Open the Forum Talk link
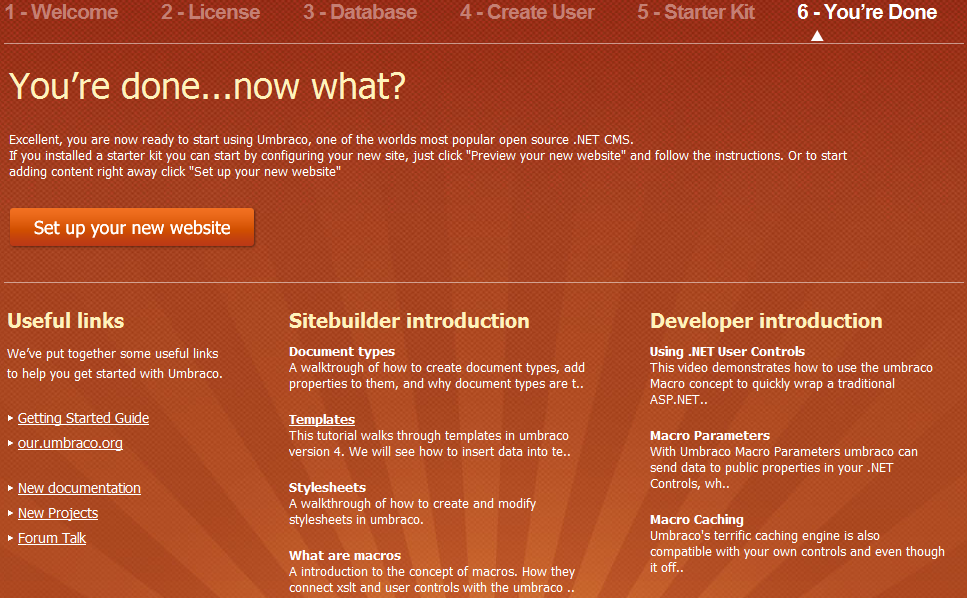The height and width of the screenshot is (598, 967). click(52, 538)
